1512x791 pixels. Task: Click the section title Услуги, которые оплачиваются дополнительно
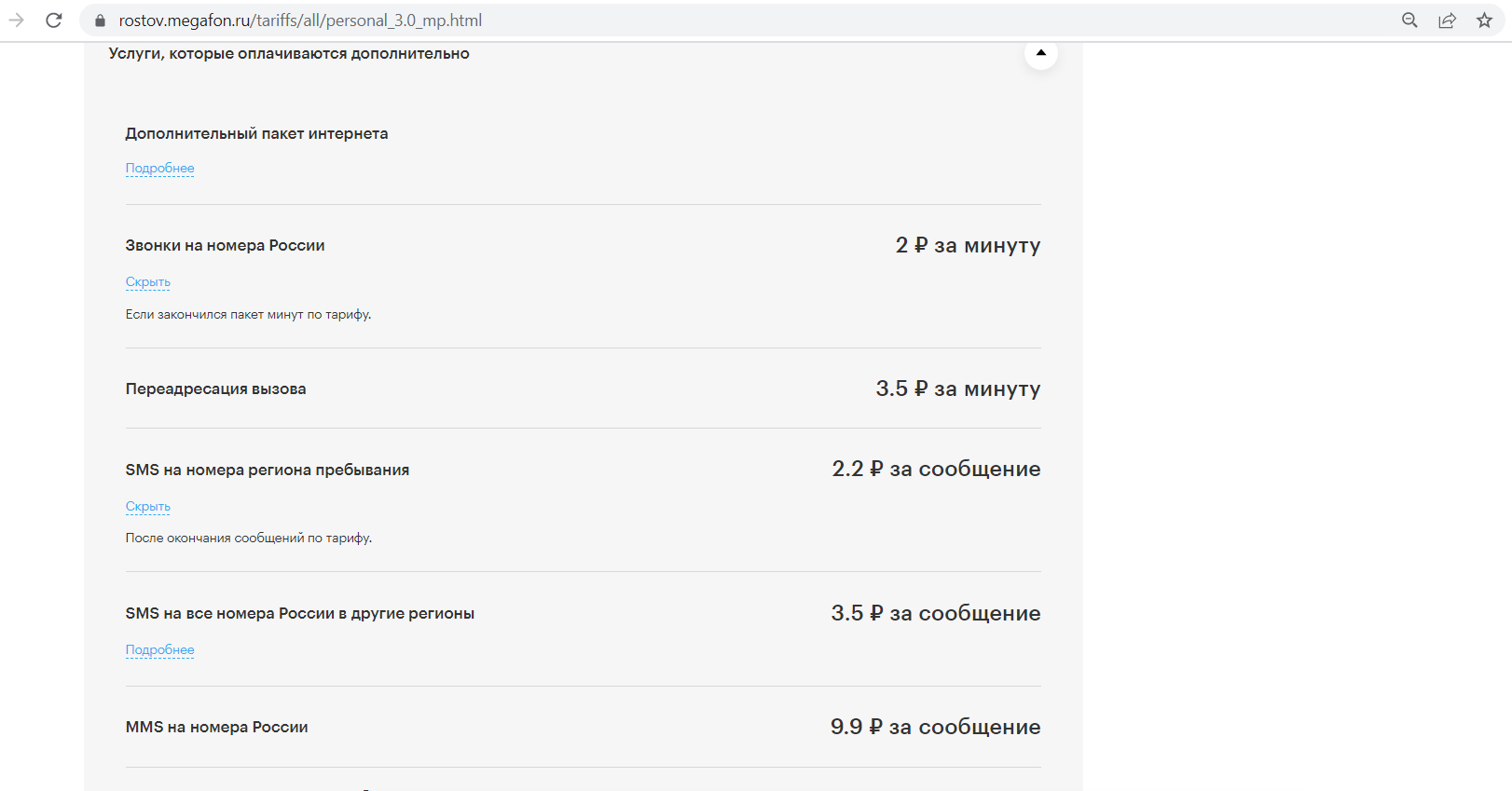pyautogui.click(x=289, y=54)
